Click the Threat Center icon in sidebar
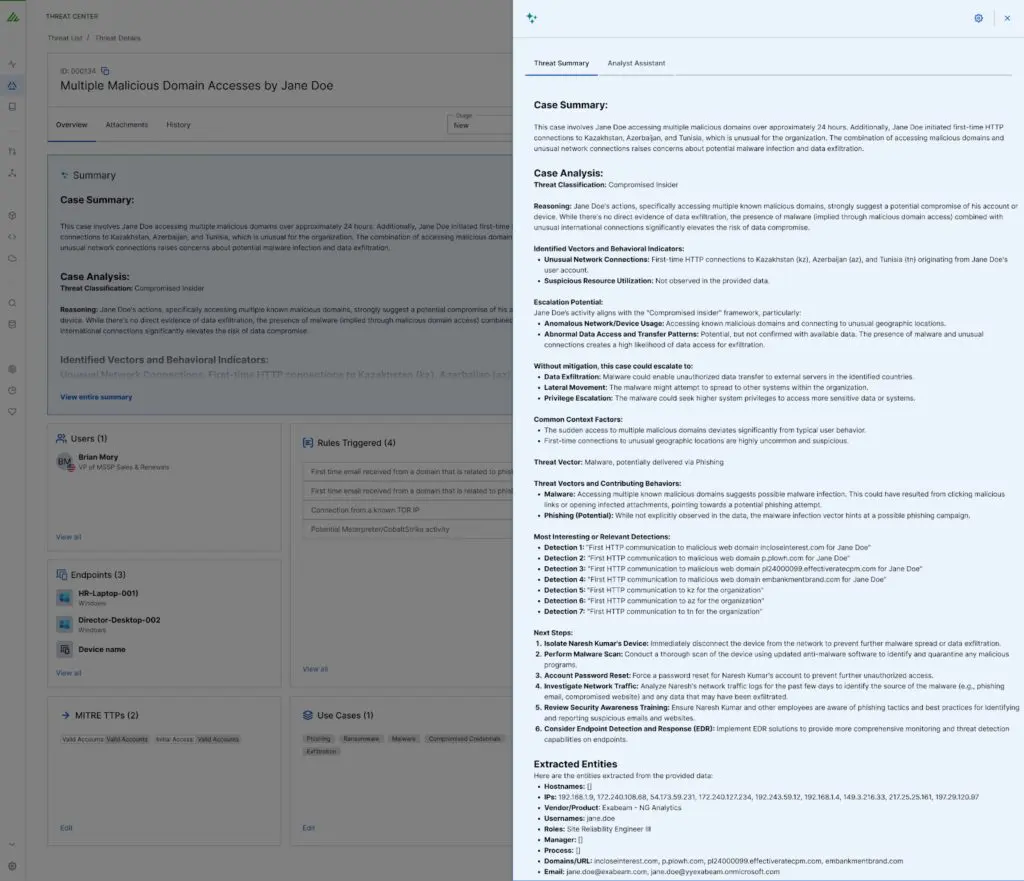 point(12,85)
